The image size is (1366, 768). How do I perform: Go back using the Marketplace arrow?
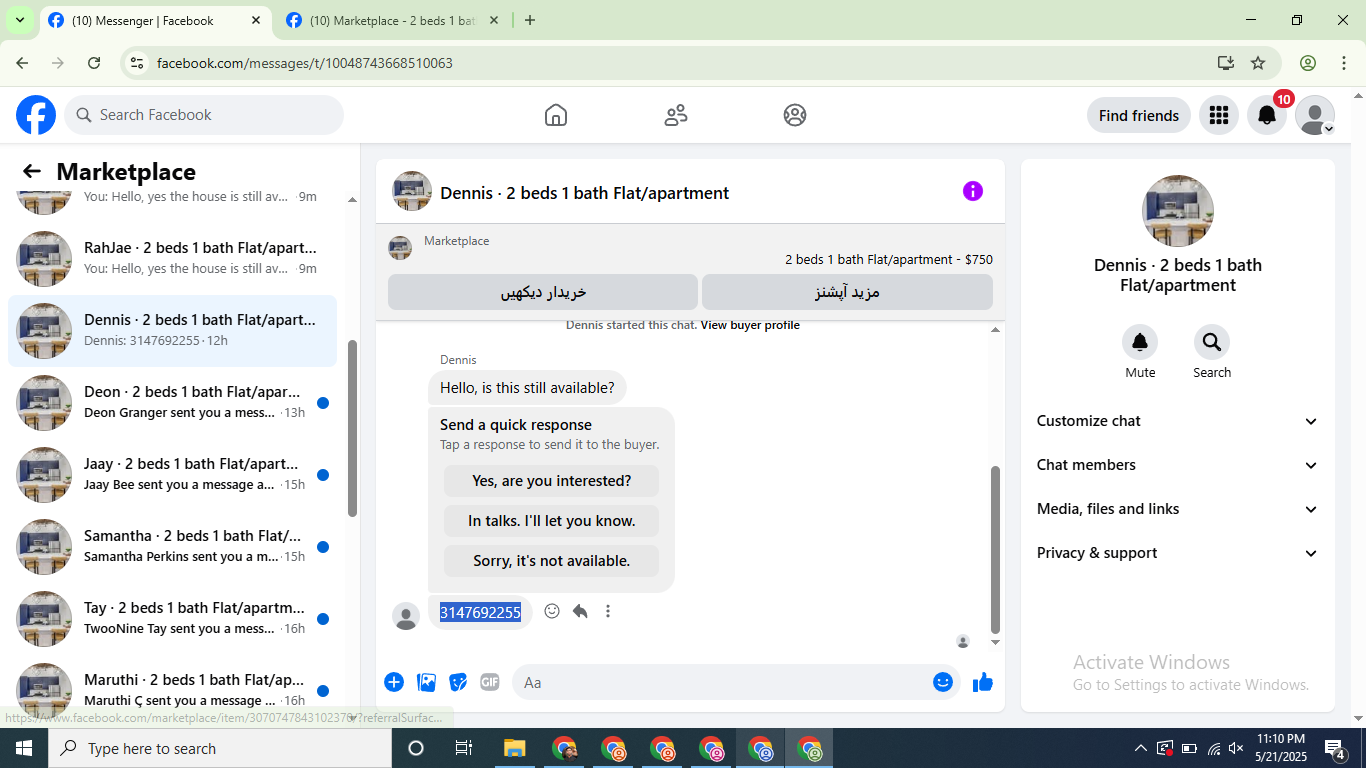click(32, 171)
